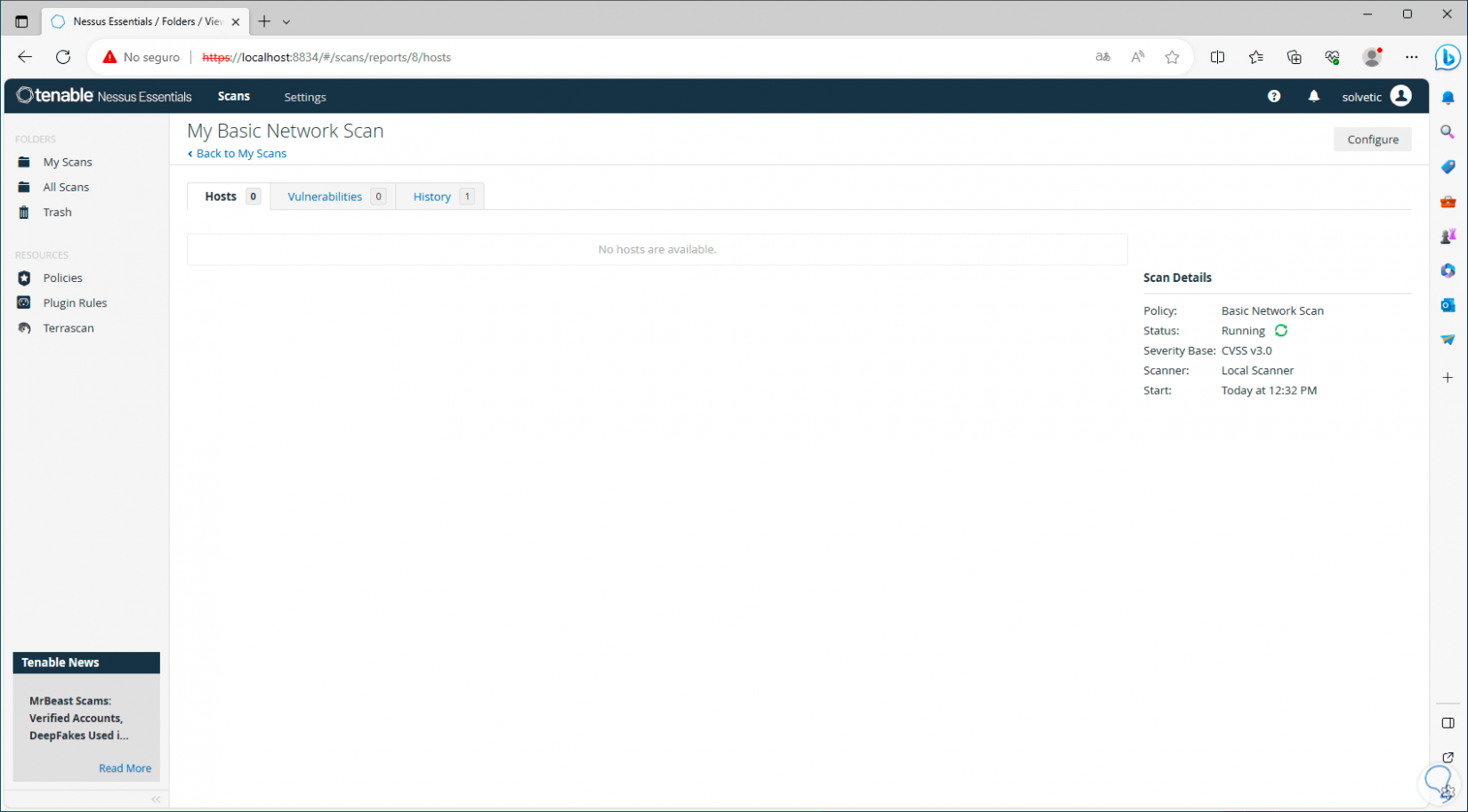Click the No seguro security warning

(141, 57)
